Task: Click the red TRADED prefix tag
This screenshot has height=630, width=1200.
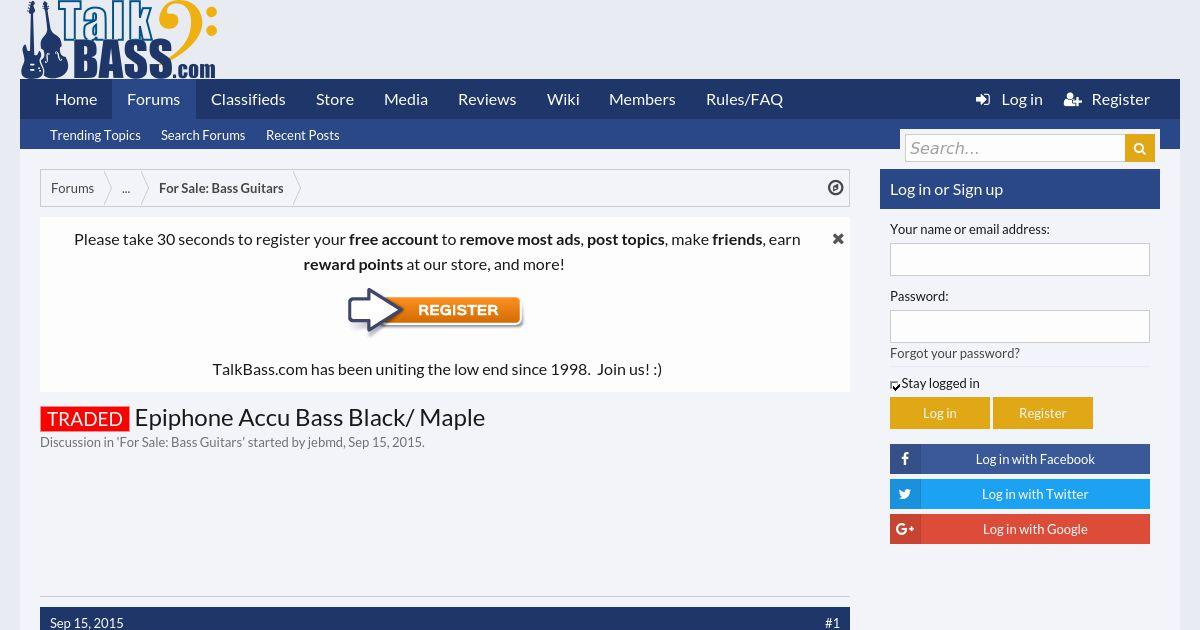Action: pyautogui.click(x=85, y=419)
